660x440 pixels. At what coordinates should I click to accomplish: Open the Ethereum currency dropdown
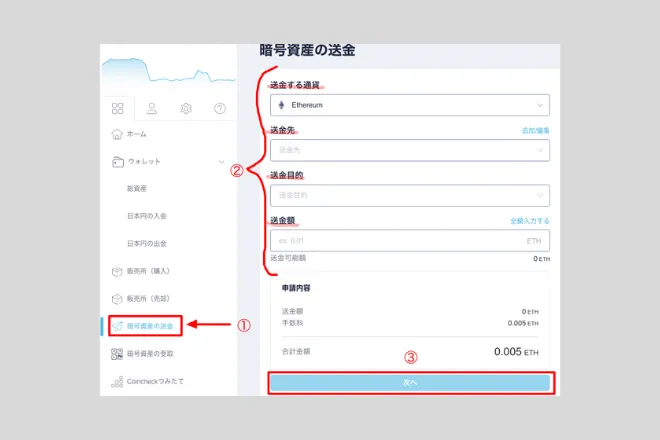pos(410,105)
